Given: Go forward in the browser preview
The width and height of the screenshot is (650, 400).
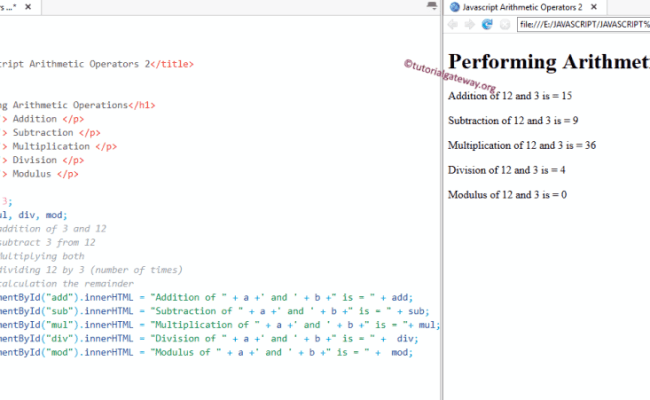Looking at the screenshot, I should (x=470, y=24).
